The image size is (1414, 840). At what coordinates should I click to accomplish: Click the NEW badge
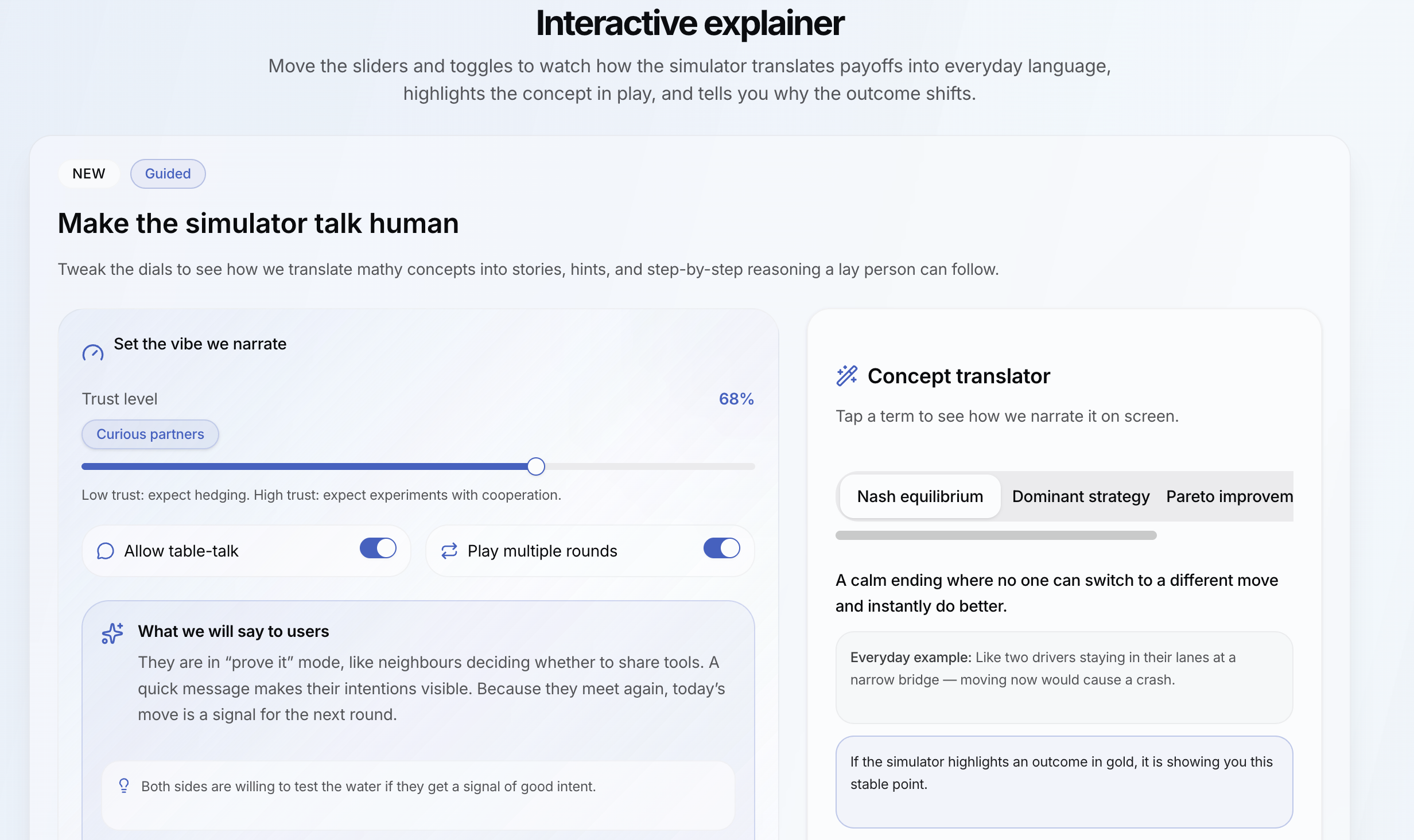tap(89, 174)
